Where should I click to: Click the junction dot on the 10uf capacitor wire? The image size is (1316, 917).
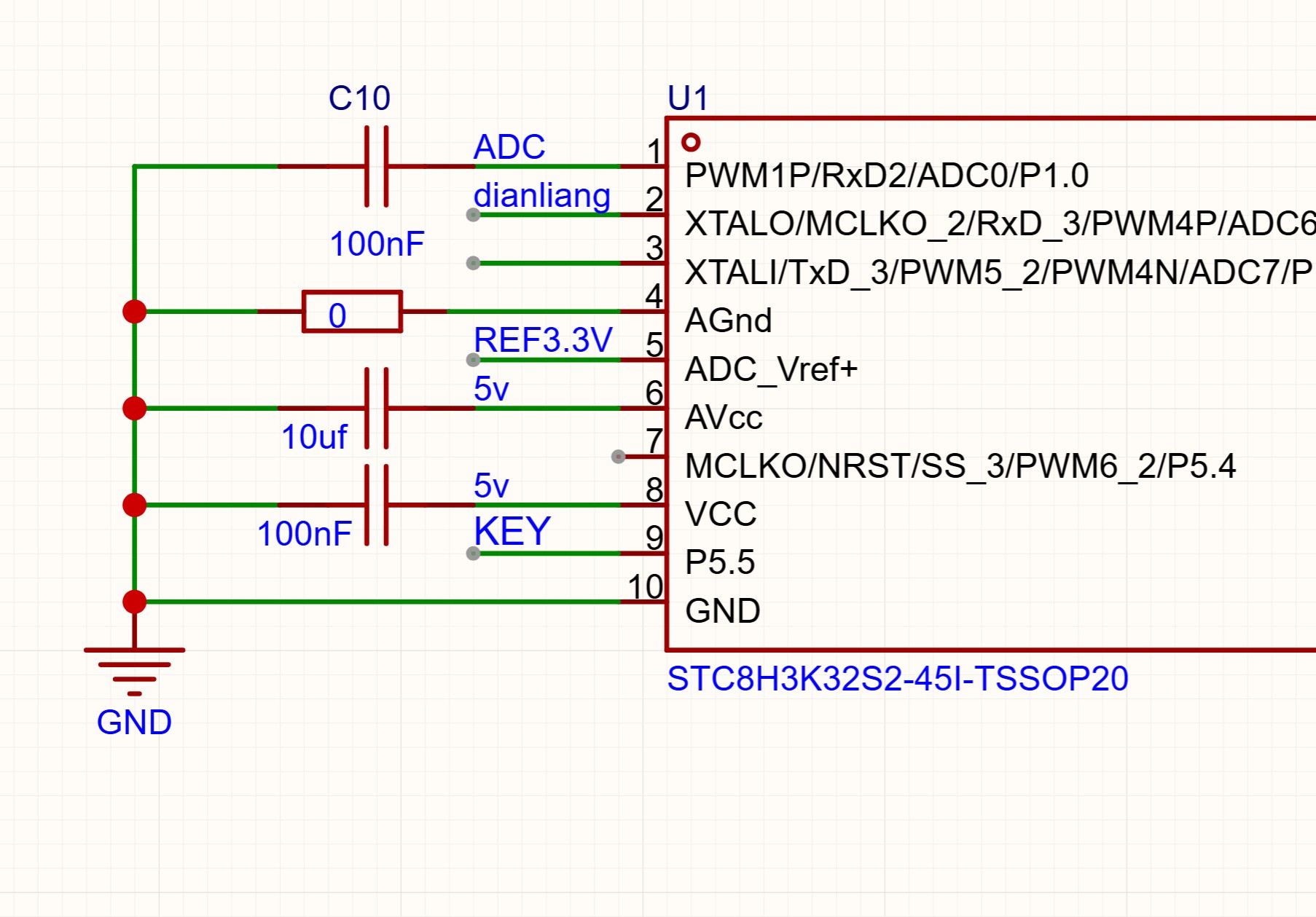coord(135,409)
